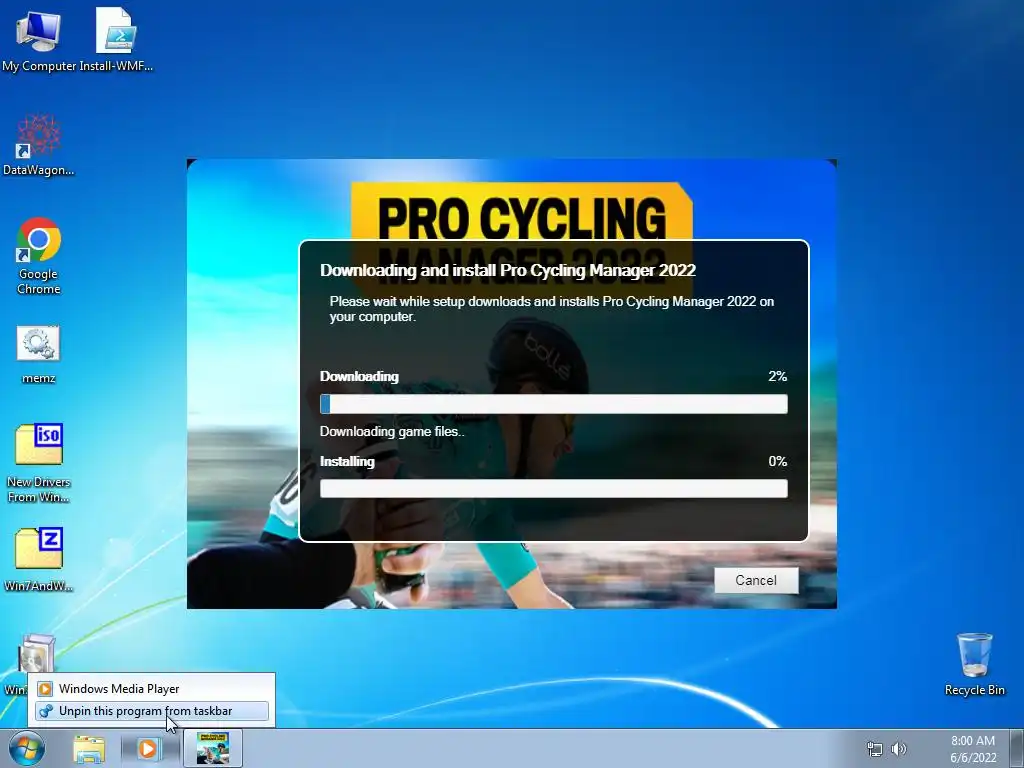1024x768 pixels.
Task: Launch Windows Media Player from jump list
Action: tap(152, 688)
